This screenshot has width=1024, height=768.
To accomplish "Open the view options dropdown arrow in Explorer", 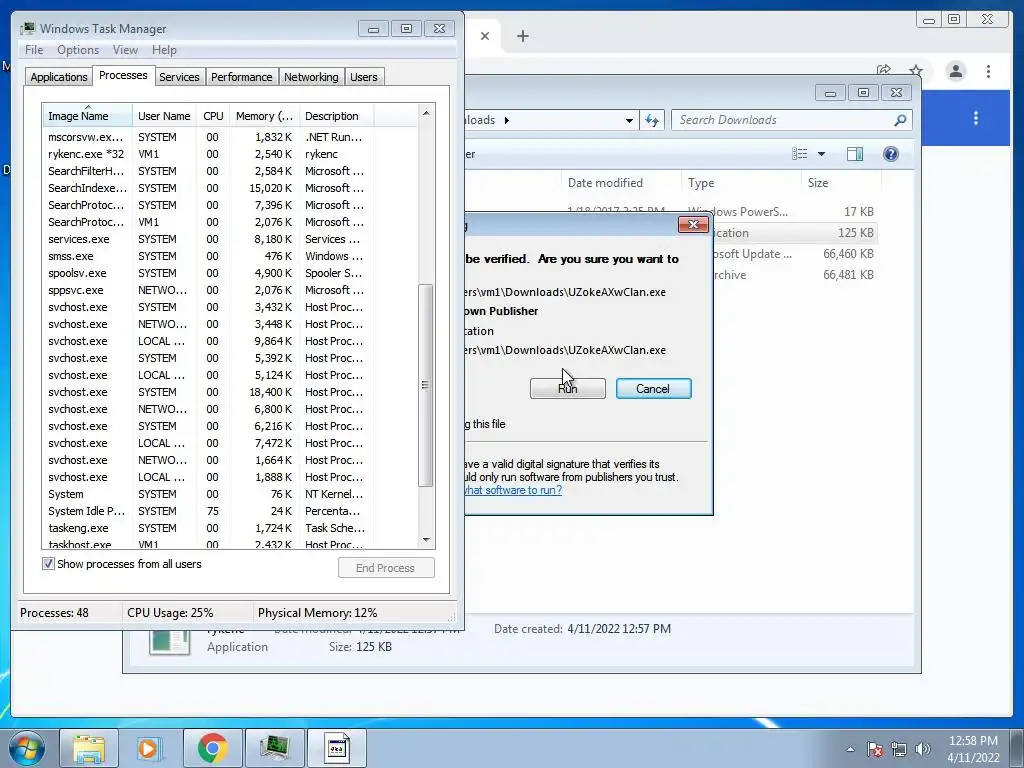I will pyautogui.click(x=822, y=154).
